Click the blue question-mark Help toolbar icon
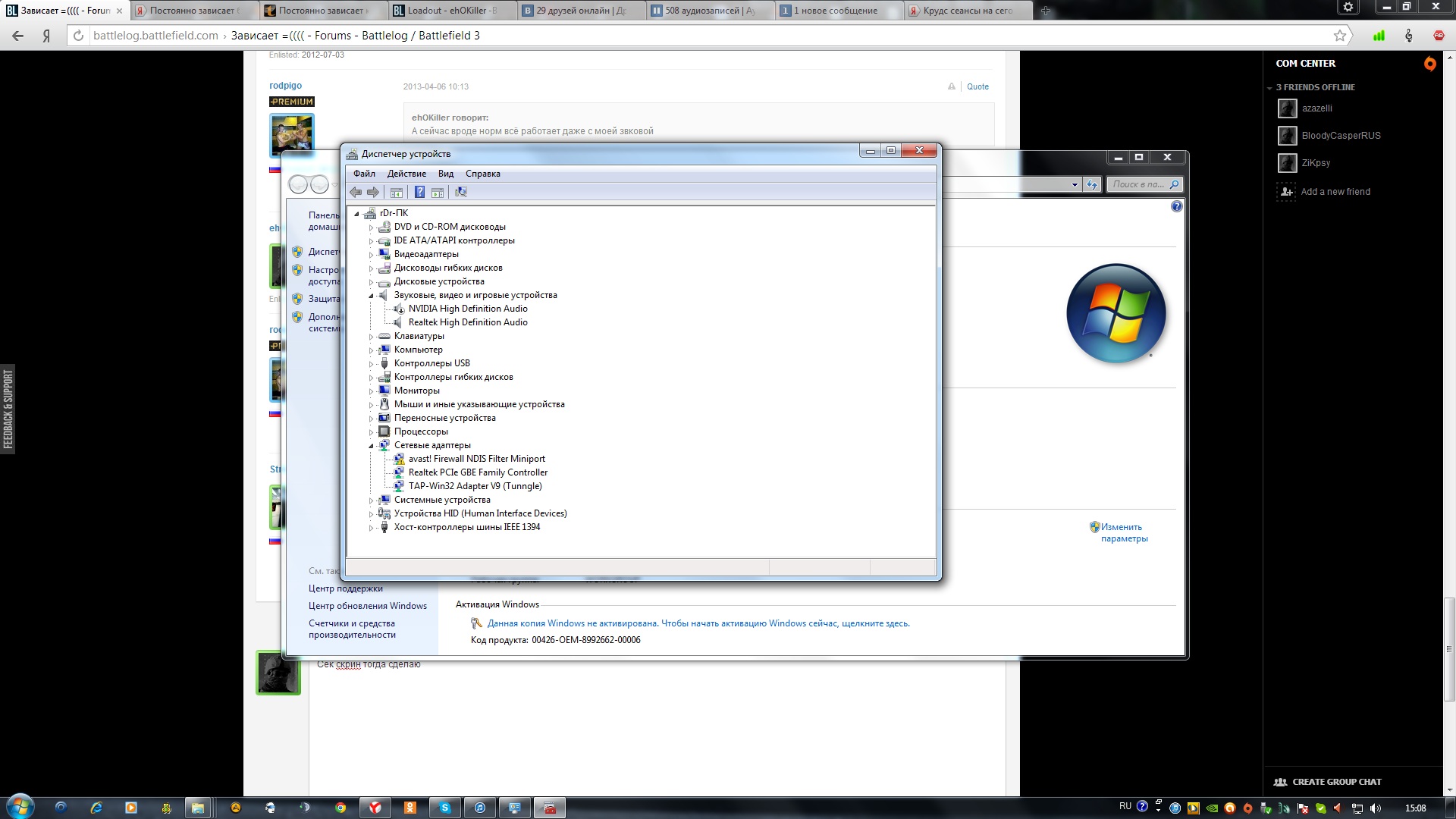 (419, 193)
